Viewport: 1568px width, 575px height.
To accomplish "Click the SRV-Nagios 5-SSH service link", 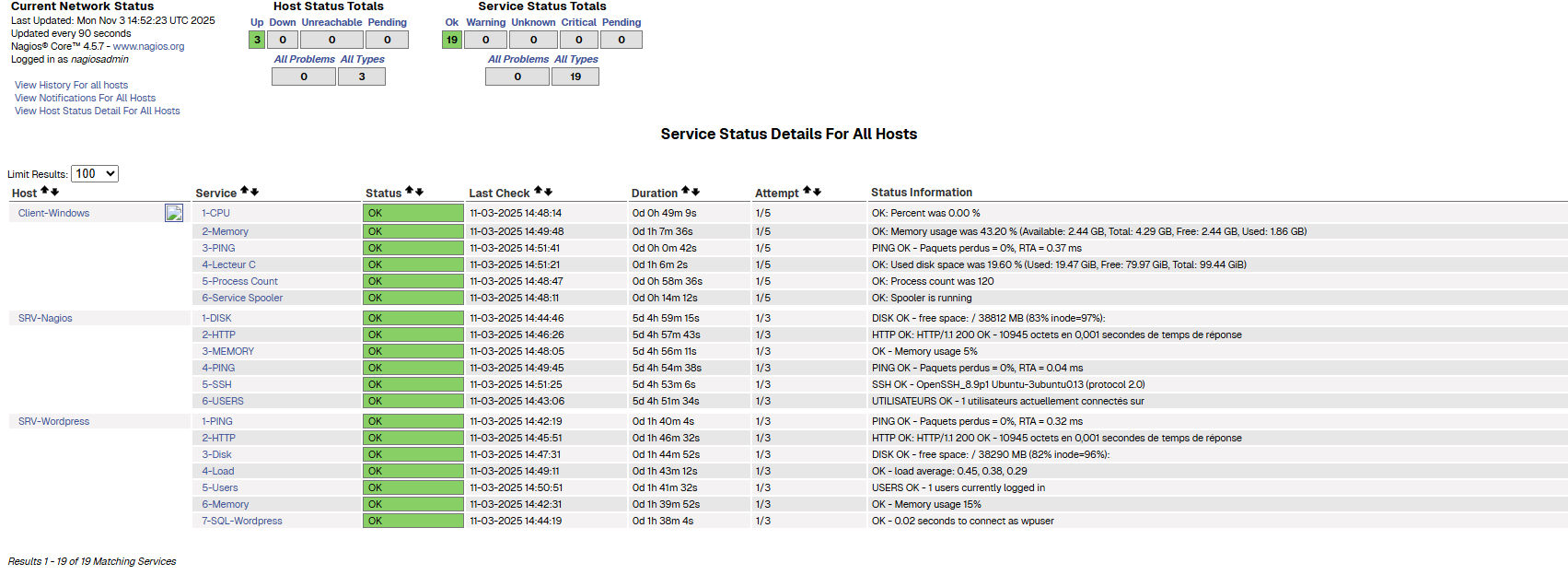I will click(216, 384).
